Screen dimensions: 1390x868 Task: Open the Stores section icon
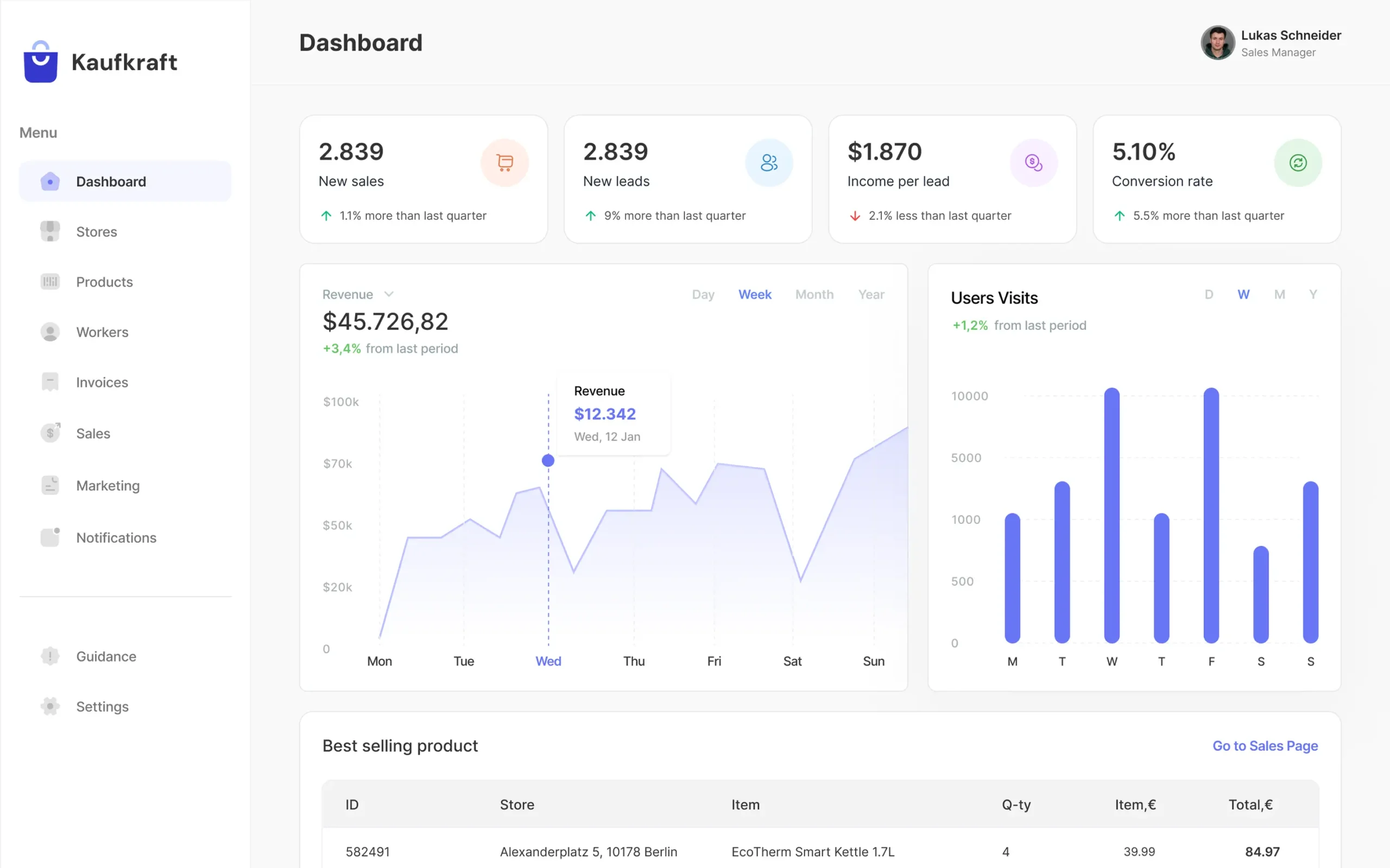coord(50,231)
